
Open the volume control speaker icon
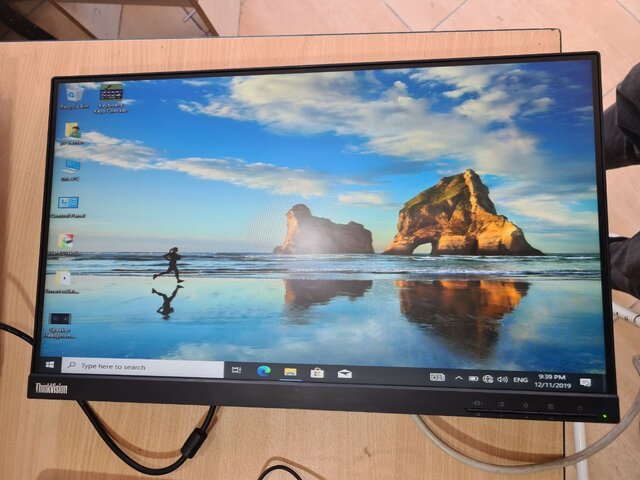pyautogui.click(x=501, y=379)
